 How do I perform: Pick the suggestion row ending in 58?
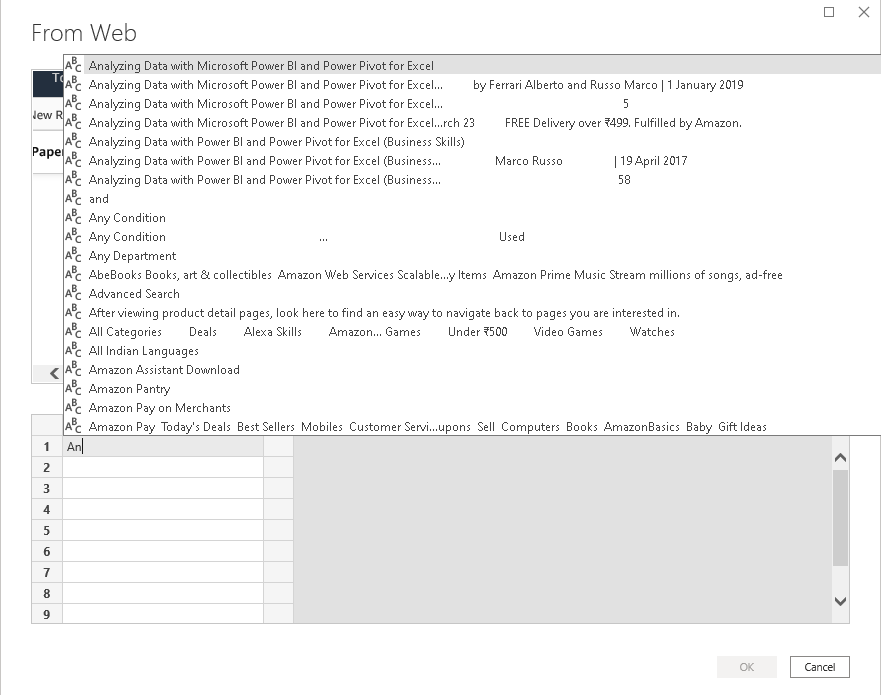[472, 180]
